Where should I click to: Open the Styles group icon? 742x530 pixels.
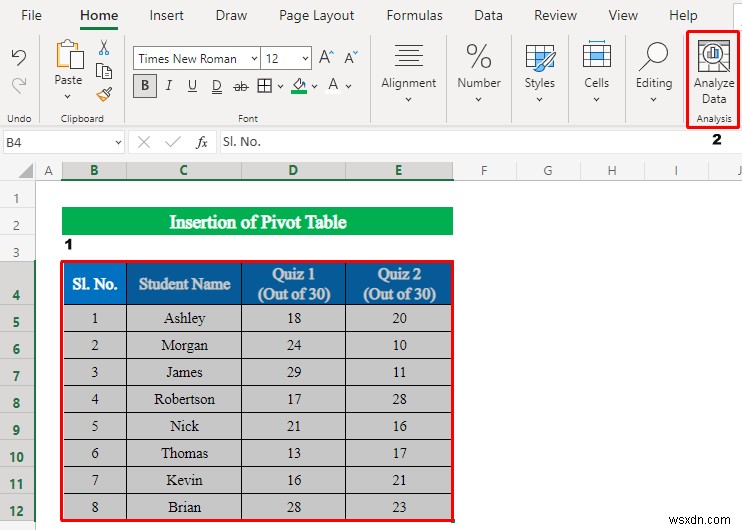pyautogui.click(x=539, y=58)
